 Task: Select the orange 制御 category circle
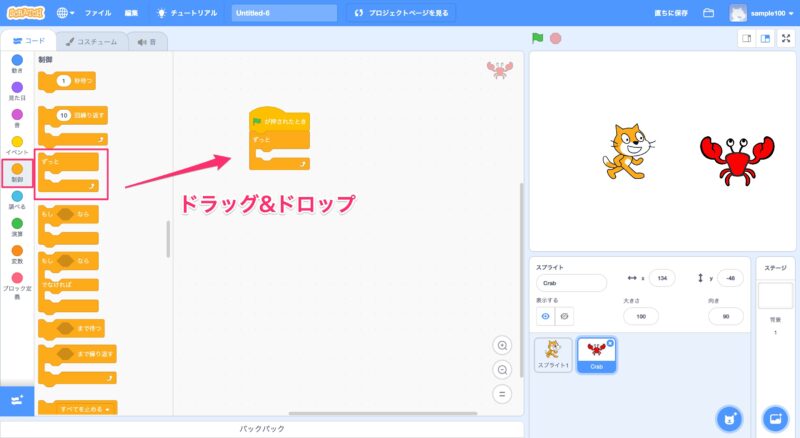tap(17, 169)
